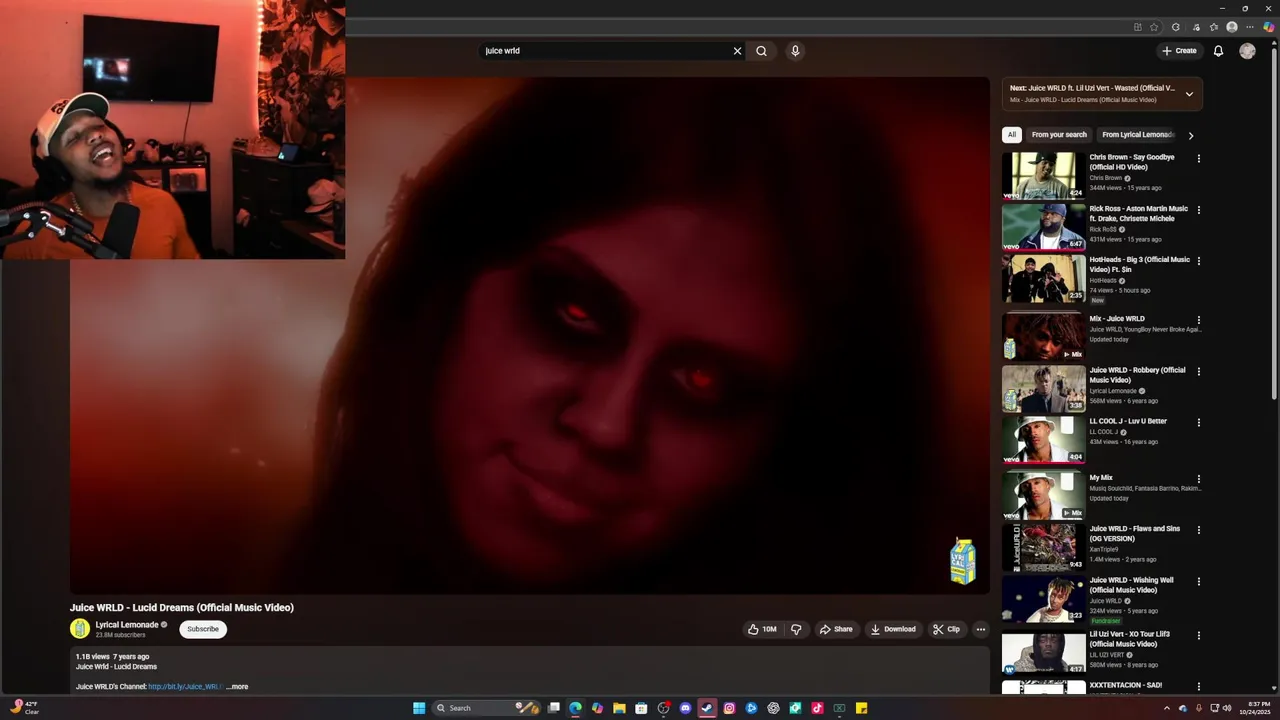Select the All filter chip
This screenshot has height=720, width=1280.
(1011, 135)
